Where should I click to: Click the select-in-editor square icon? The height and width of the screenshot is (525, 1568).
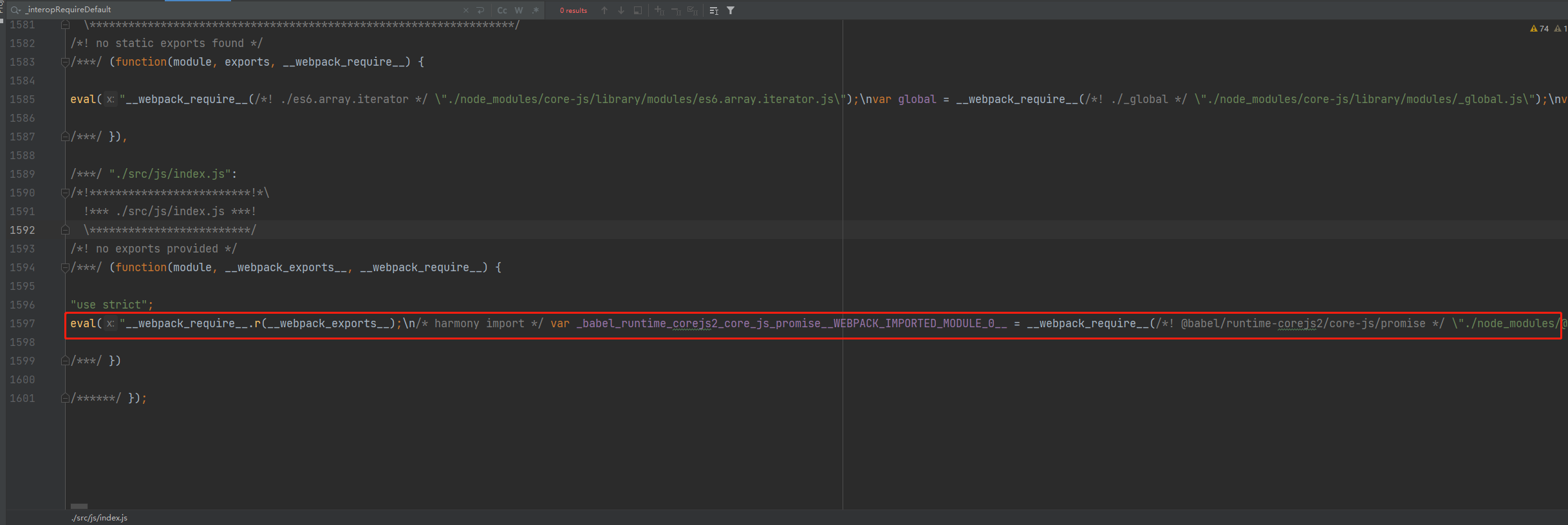(638, 10)
